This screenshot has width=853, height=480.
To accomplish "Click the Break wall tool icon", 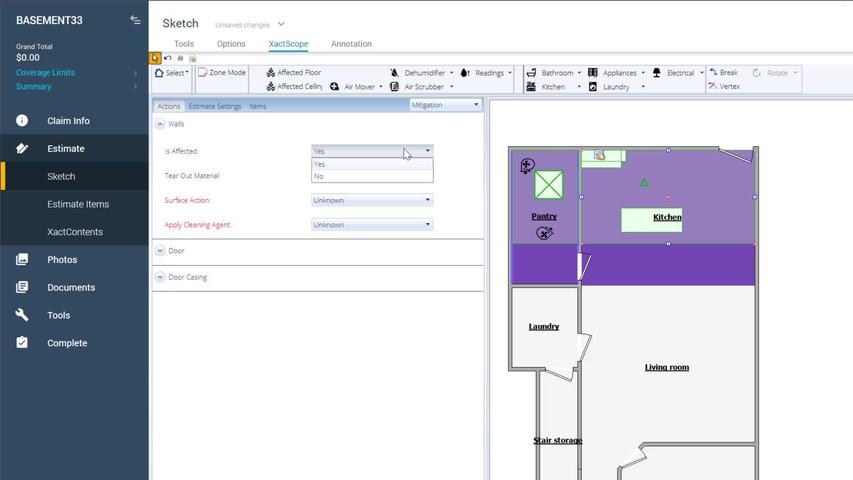I will click(x=713, y=72).
